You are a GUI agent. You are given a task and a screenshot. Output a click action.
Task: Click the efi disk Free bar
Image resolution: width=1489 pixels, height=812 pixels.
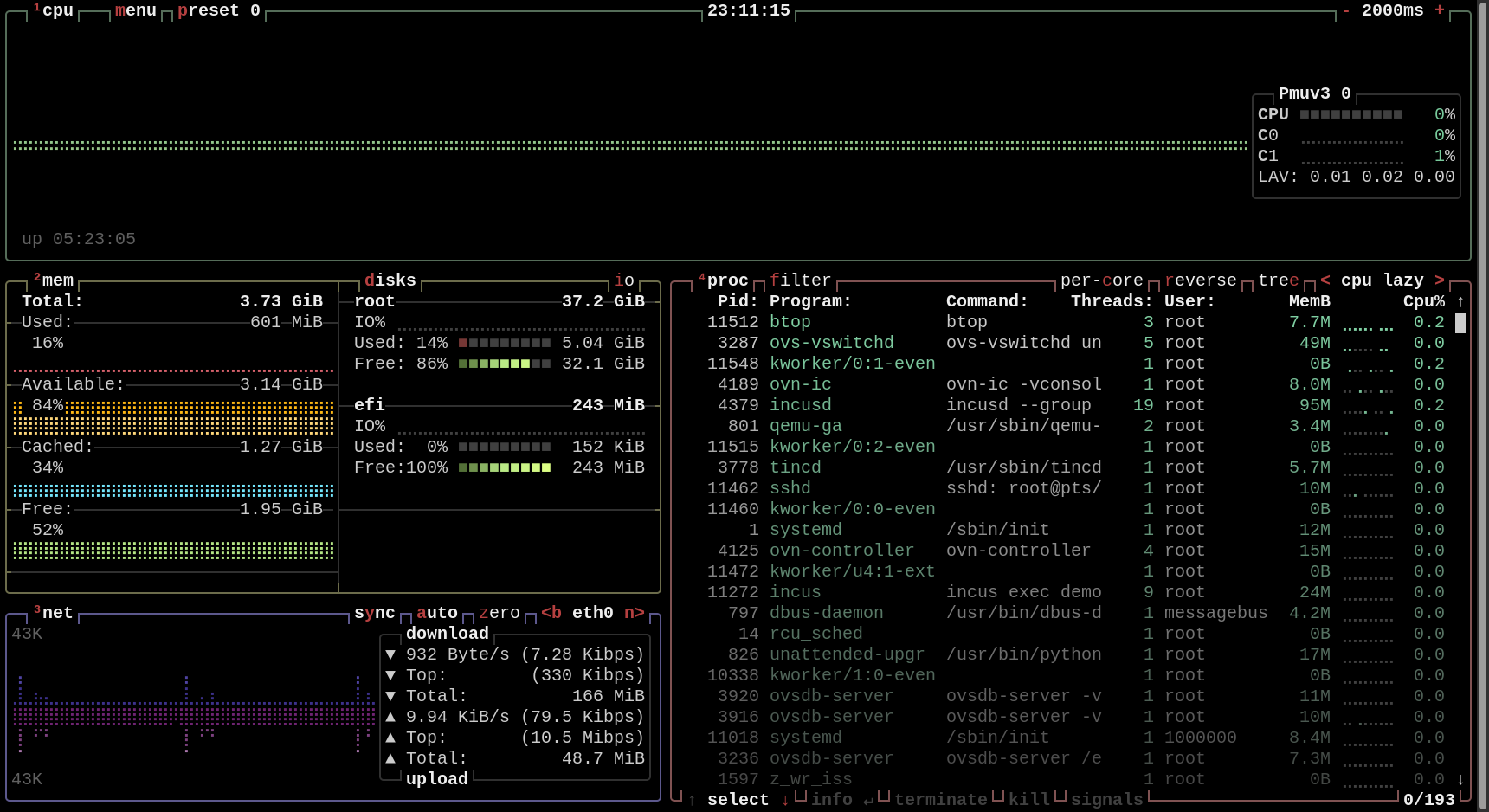pyautogui.click(x=505, y=467)
